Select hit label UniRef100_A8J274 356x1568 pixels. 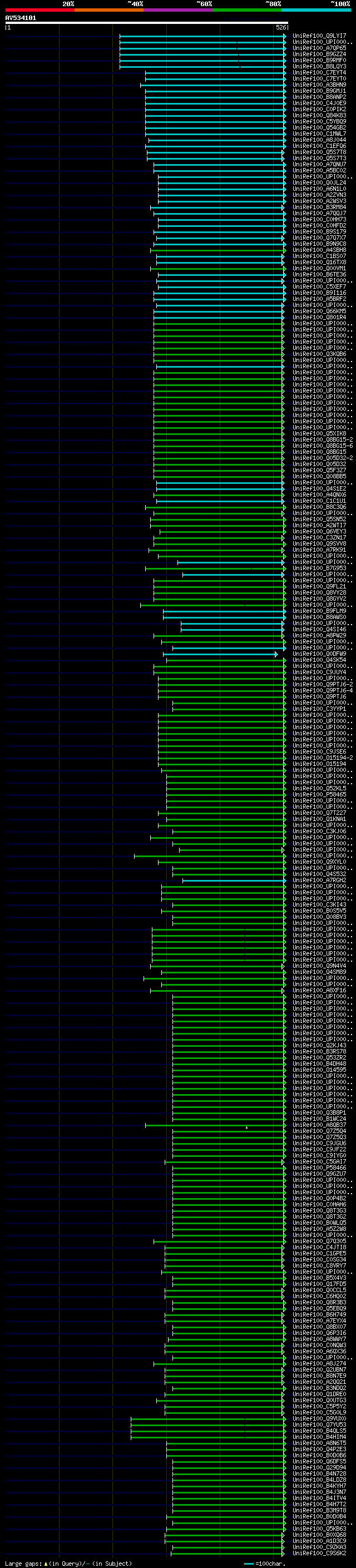[319, 1364]
